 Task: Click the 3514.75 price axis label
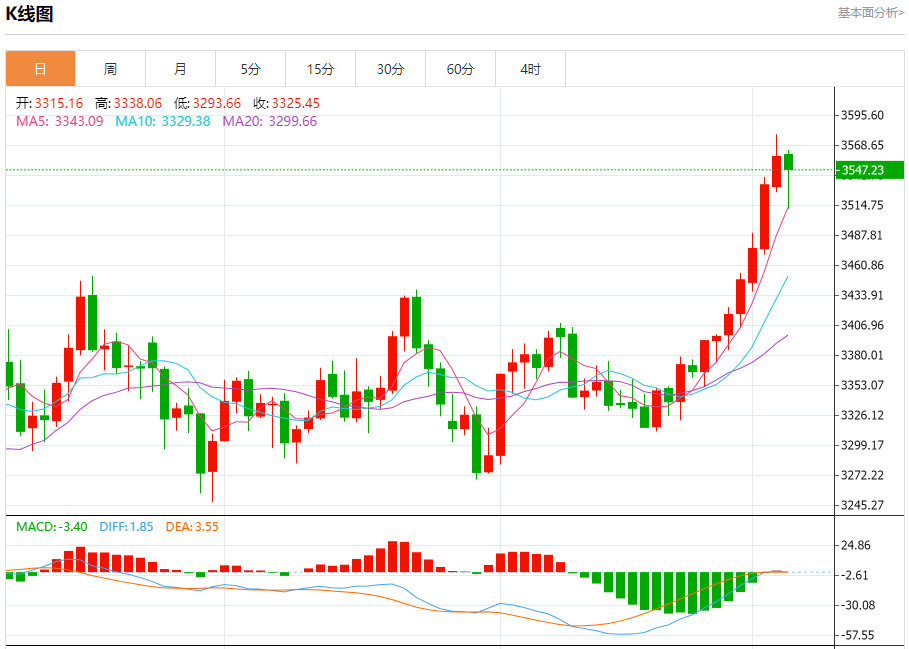tap(863, 205)
